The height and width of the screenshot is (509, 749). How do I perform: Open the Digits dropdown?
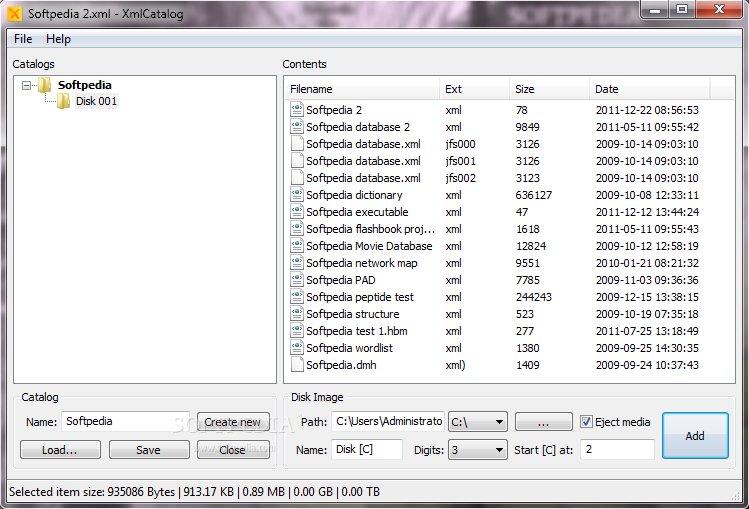point(478,450)
